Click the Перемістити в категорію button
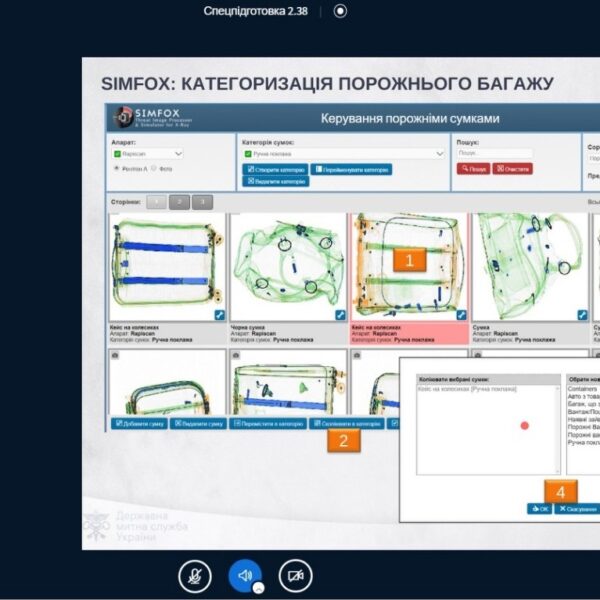The width and height of the screenshot is (600, 600). [268, 424]
